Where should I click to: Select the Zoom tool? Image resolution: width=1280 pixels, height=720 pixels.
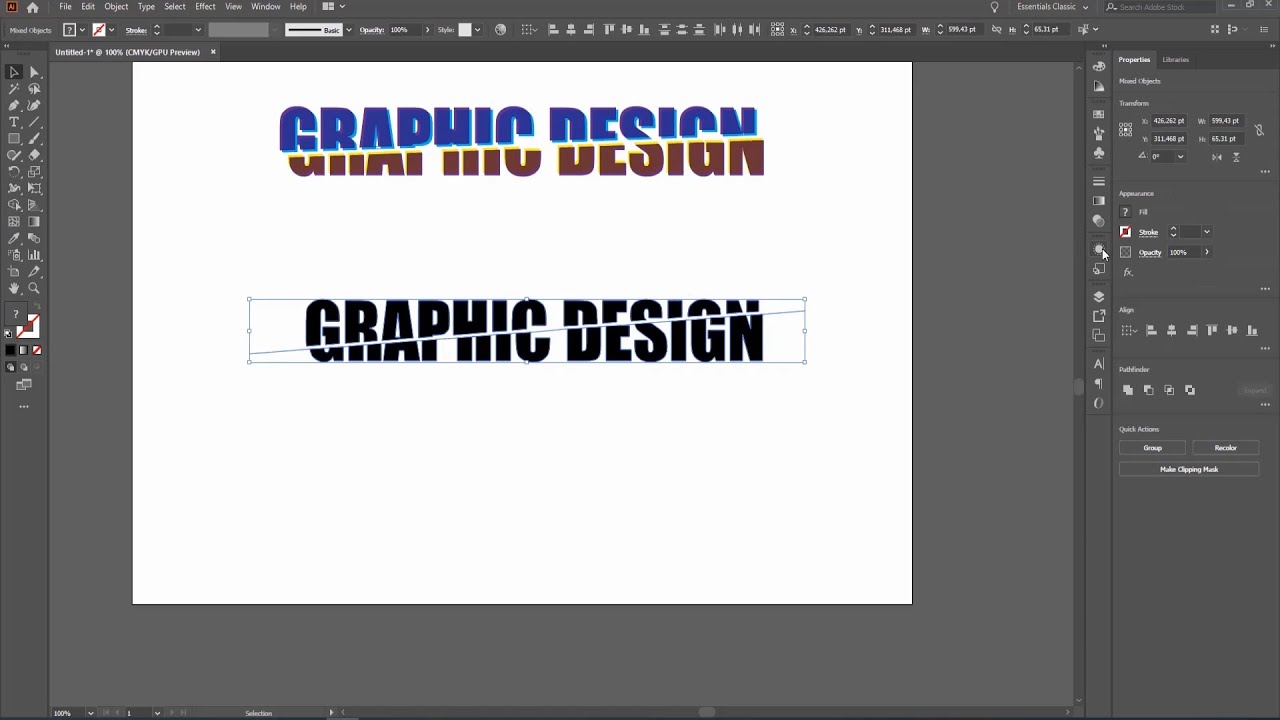click(x=34, y=288)
